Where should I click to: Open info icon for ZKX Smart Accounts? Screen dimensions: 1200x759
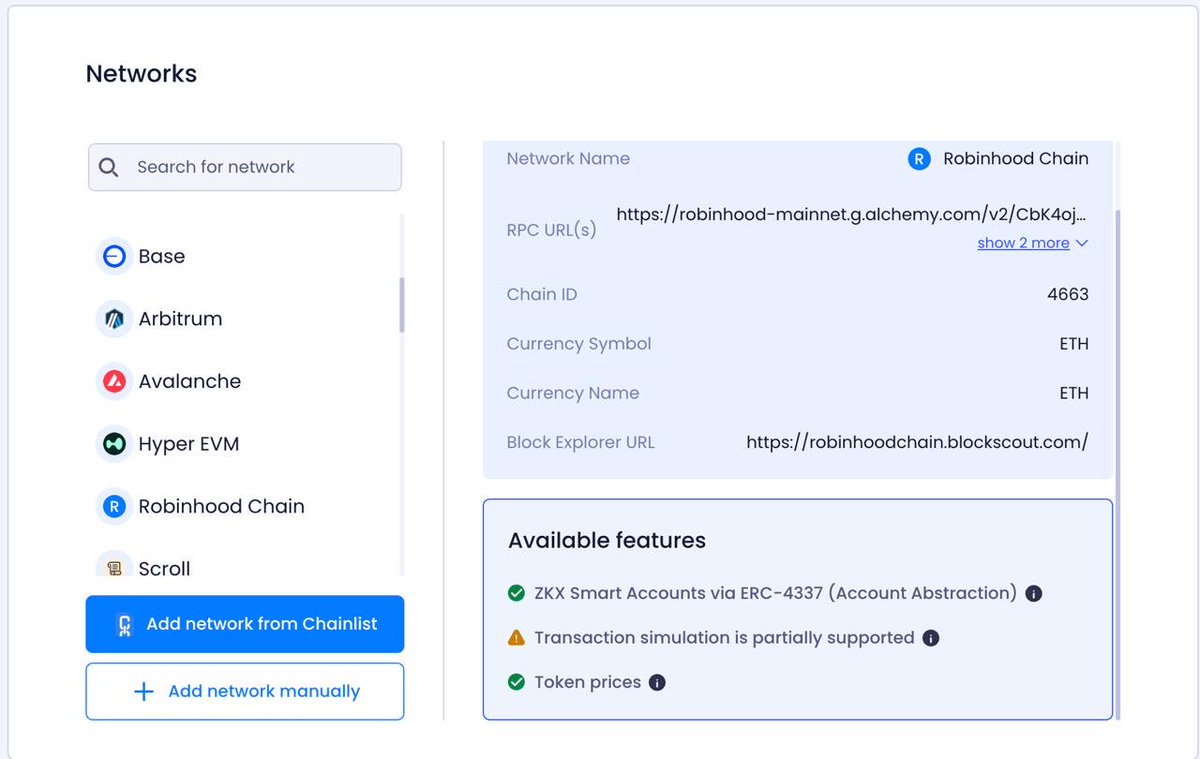[x=1034, y=593]
